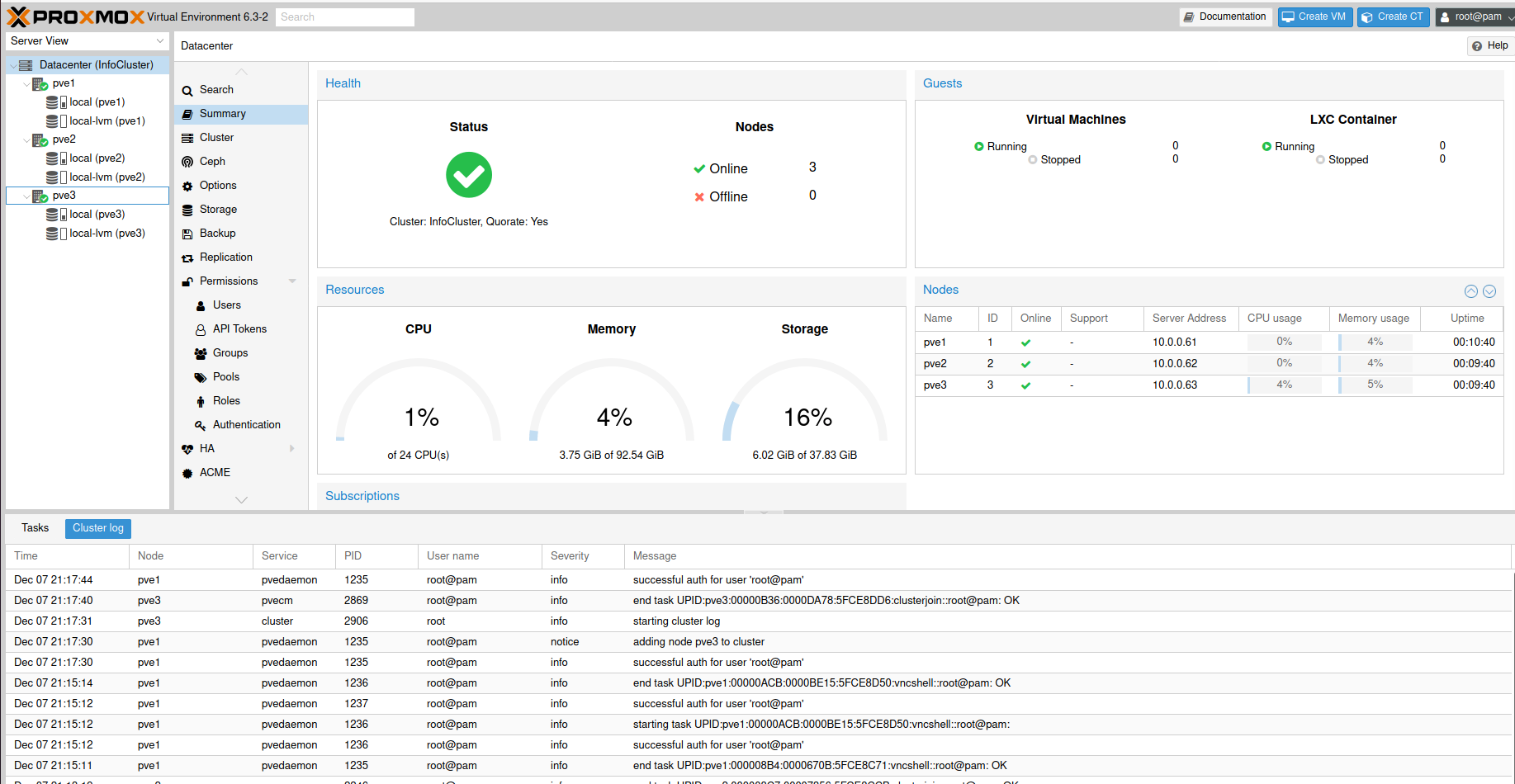Click the pve3 CPU usage 4% bar
Screen dimensions: 1515x784
(x=1284, y=385)
